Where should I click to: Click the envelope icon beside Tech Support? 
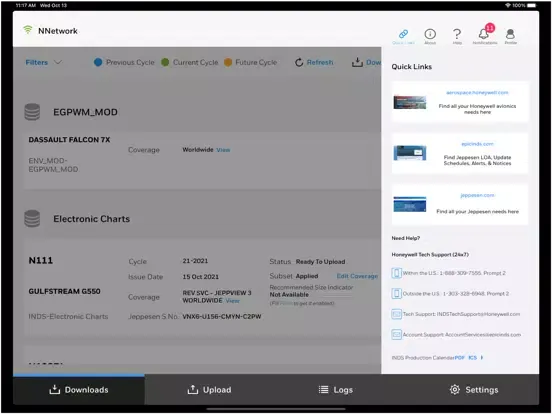point(396,314)
